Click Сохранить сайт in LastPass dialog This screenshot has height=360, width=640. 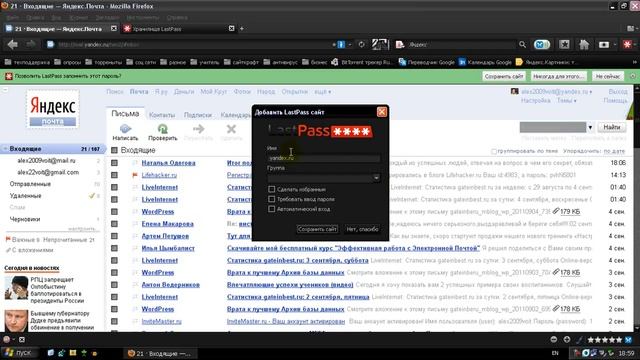point(317,229)
